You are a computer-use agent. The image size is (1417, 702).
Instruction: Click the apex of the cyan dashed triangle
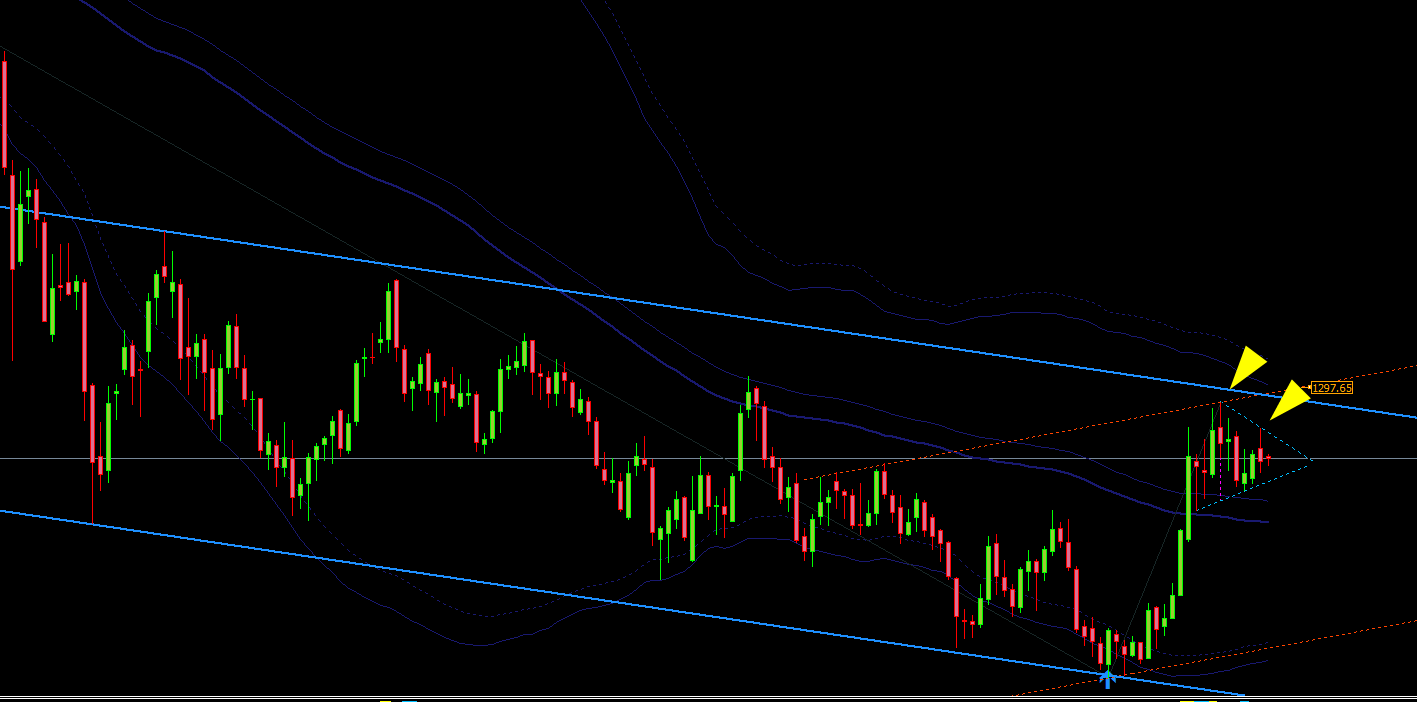click(x=1309, y=461)
